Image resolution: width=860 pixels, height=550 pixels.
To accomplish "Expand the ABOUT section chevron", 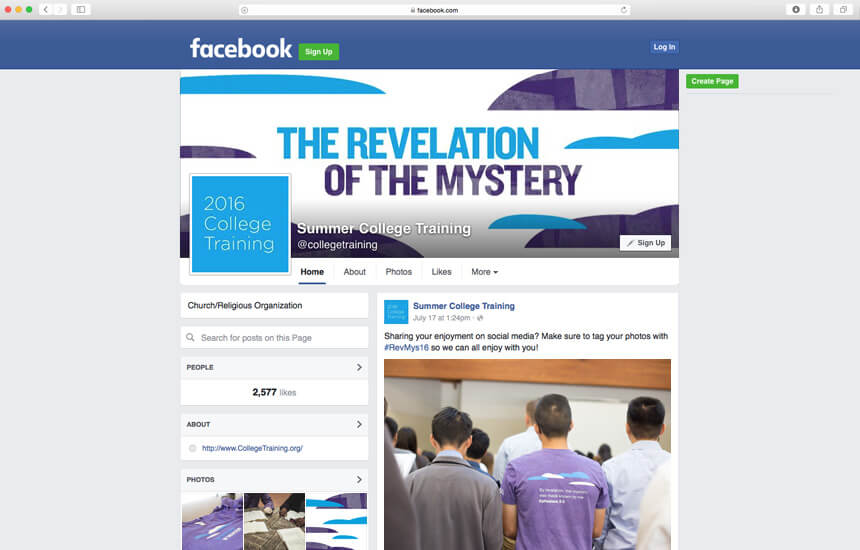I will pos(359,424).
